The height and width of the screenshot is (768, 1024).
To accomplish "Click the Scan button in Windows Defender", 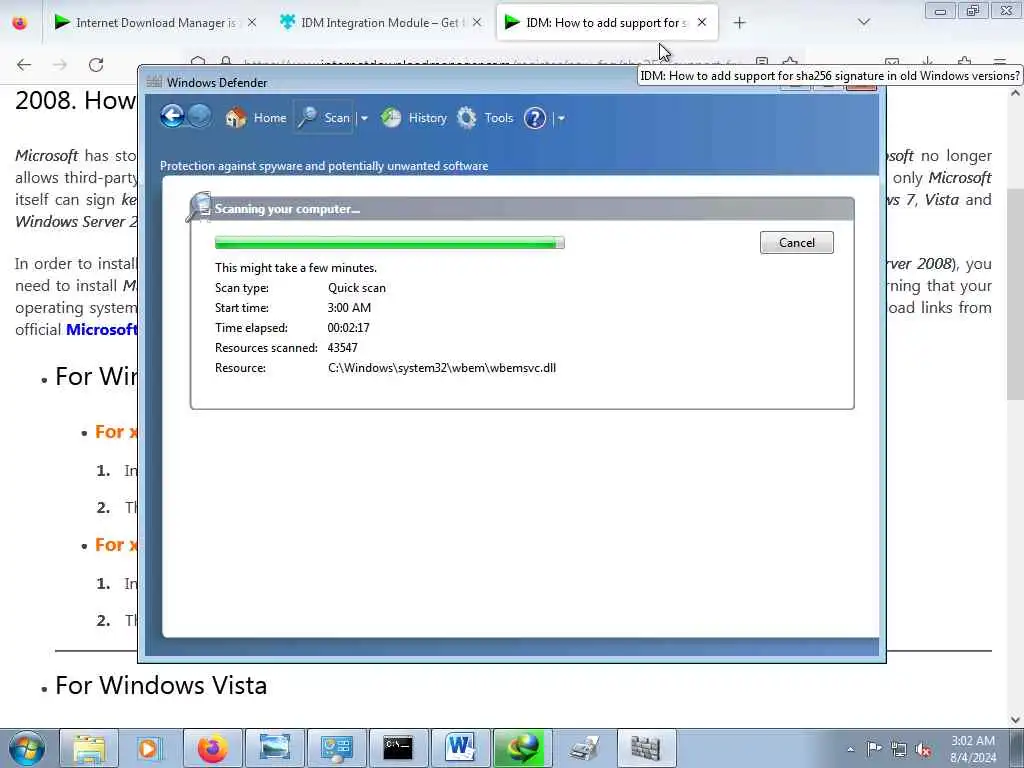I will point(325,118).
